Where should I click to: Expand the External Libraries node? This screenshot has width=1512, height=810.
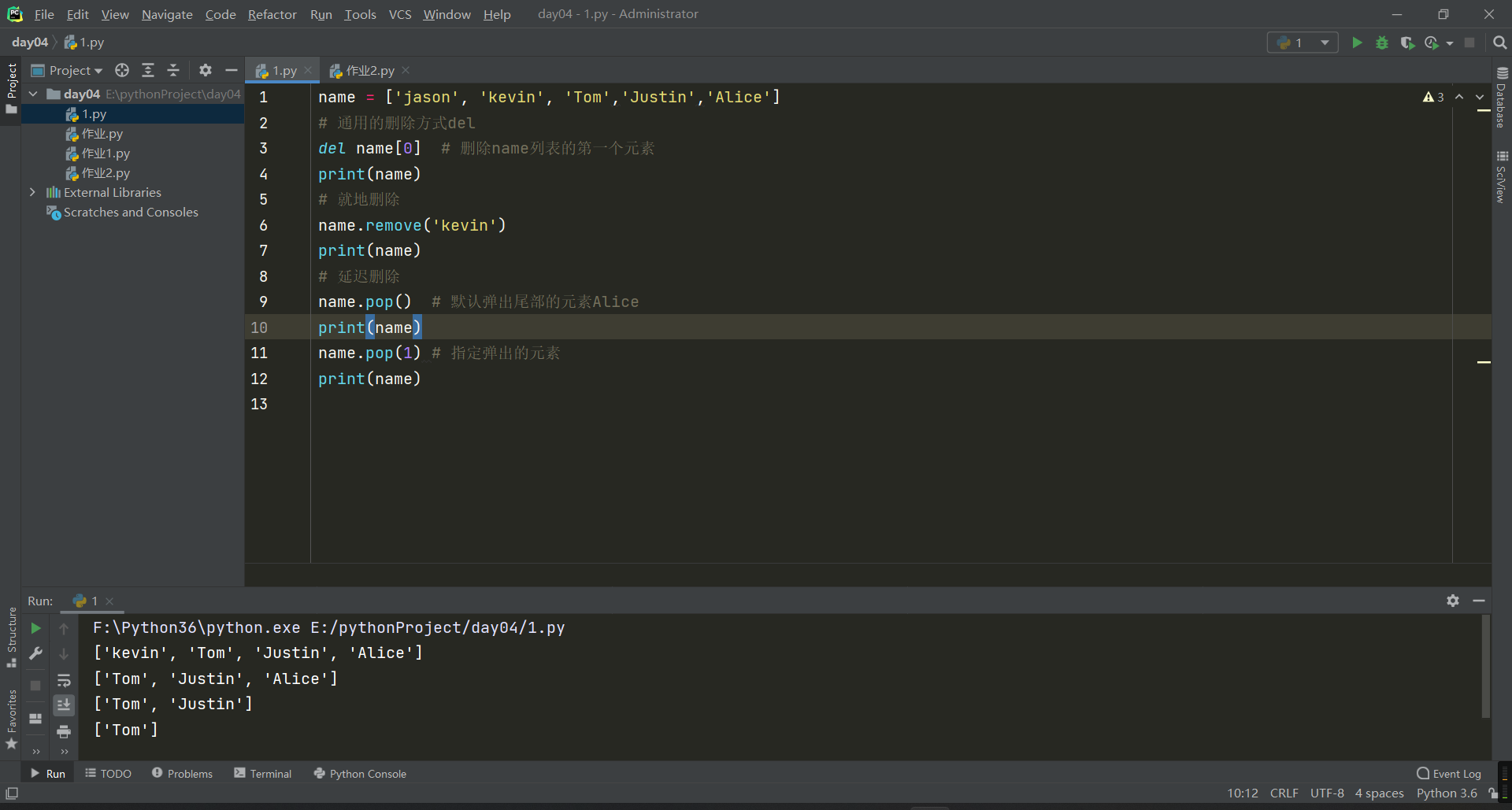32,192
